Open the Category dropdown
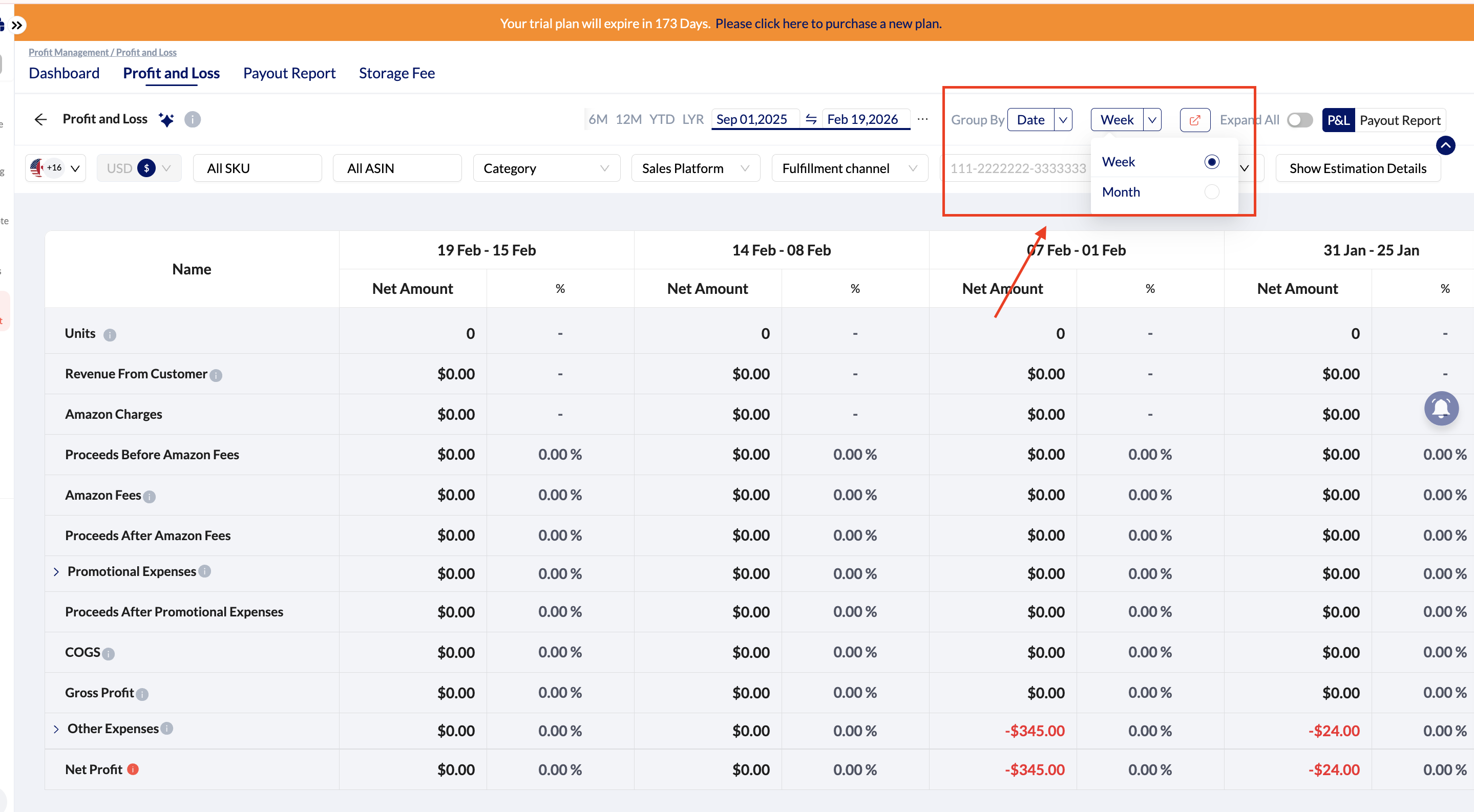Screen dimensions: 1474x812 tap(546, 168)
